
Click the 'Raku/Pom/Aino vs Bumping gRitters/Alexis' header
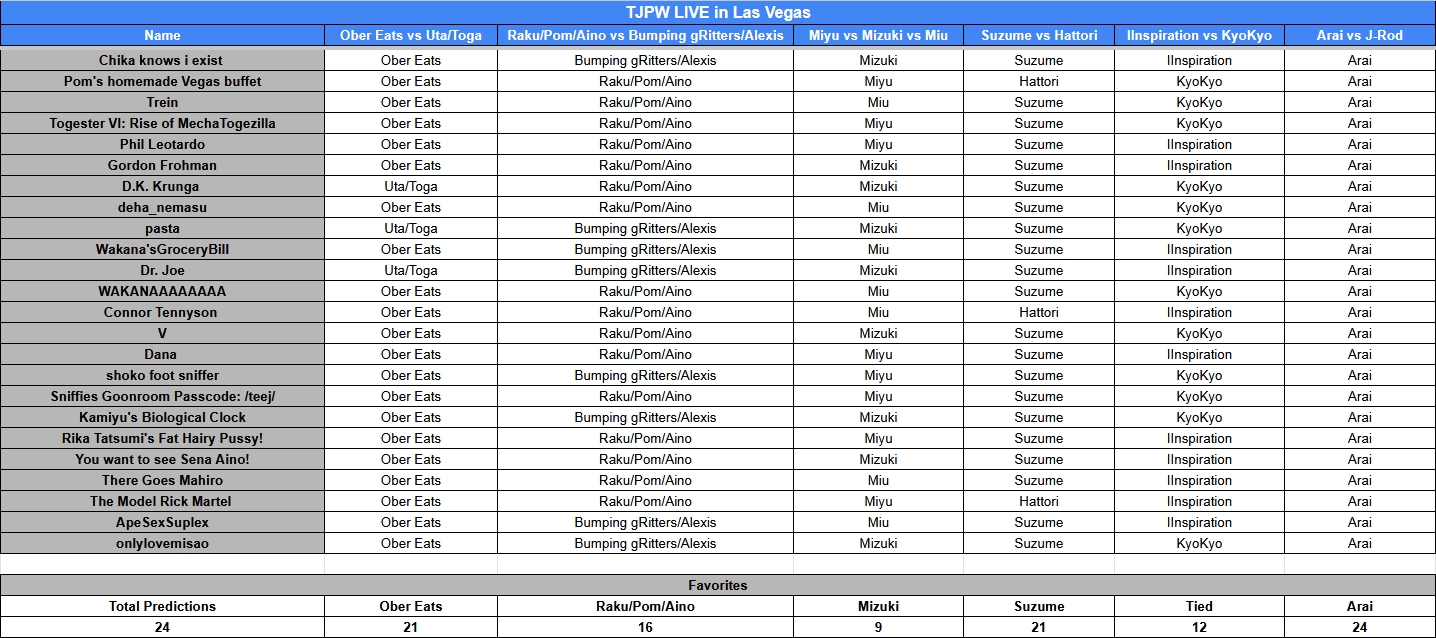[645, 35]
